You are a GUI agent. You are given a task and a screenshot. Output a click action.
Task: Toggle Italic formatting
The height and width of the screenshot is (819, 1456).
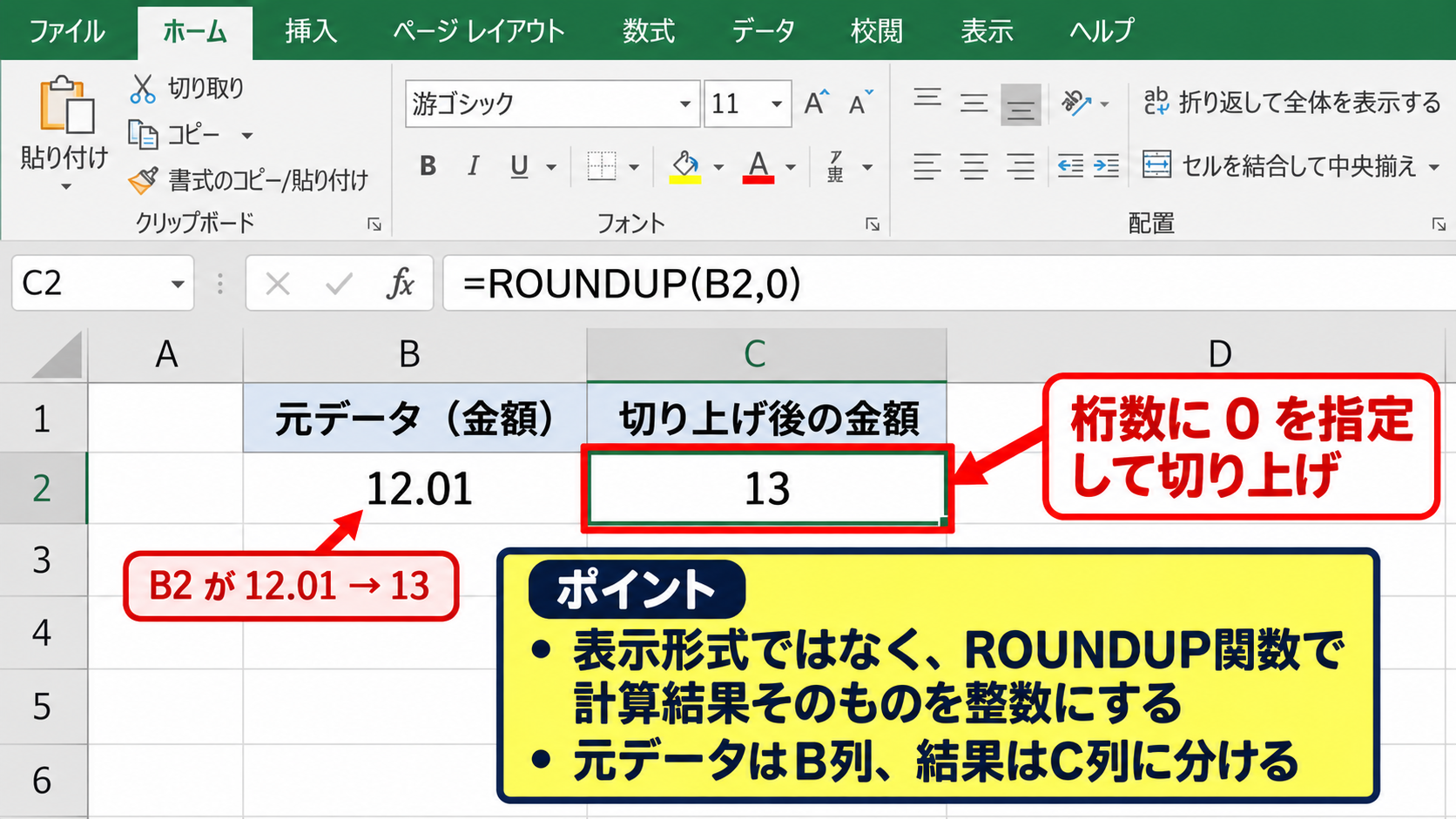coord(473,165)
